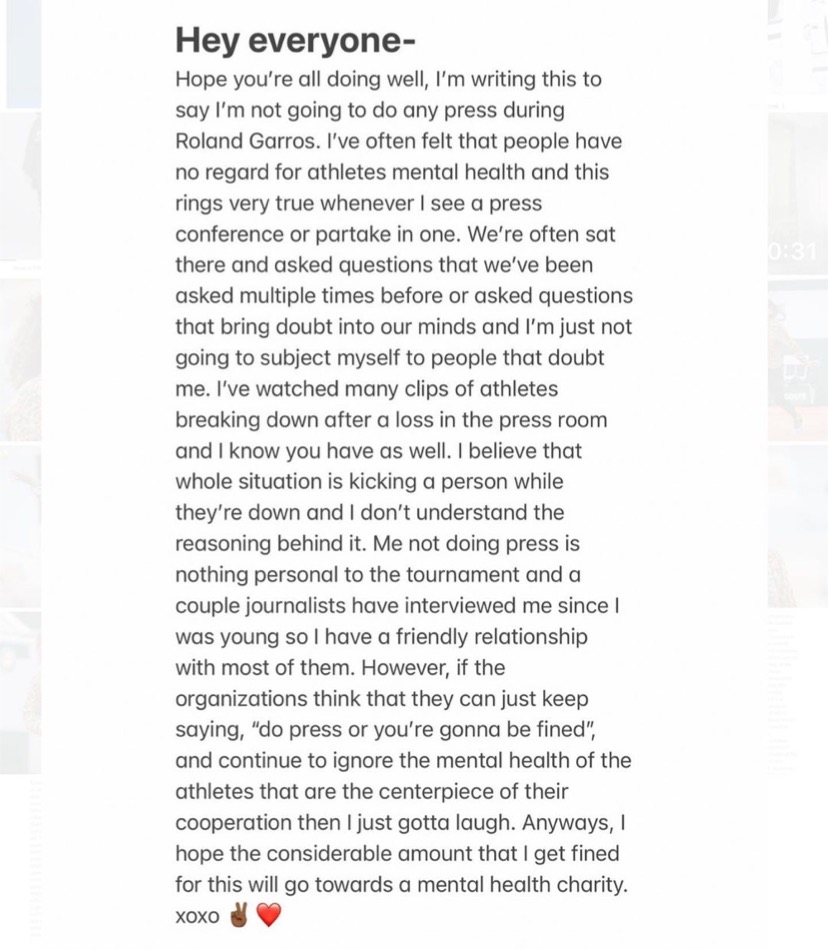The width and height of the screenshot is (828, 949).
Task: Click the words "Roland Garros"
Action: (x=246, y=141)
